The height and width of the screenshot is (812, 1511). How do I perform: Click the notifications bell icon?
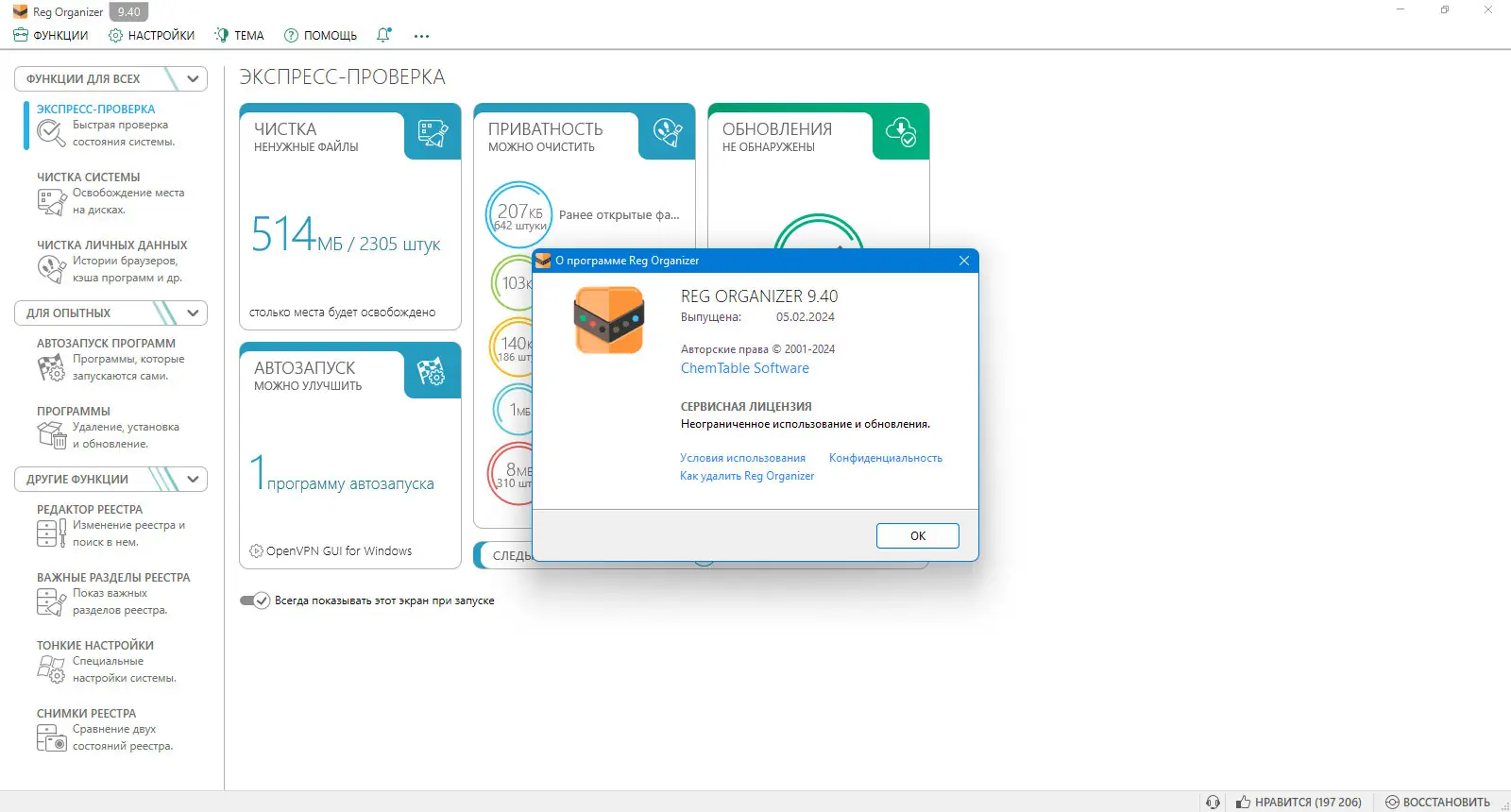tap(383, 35)
